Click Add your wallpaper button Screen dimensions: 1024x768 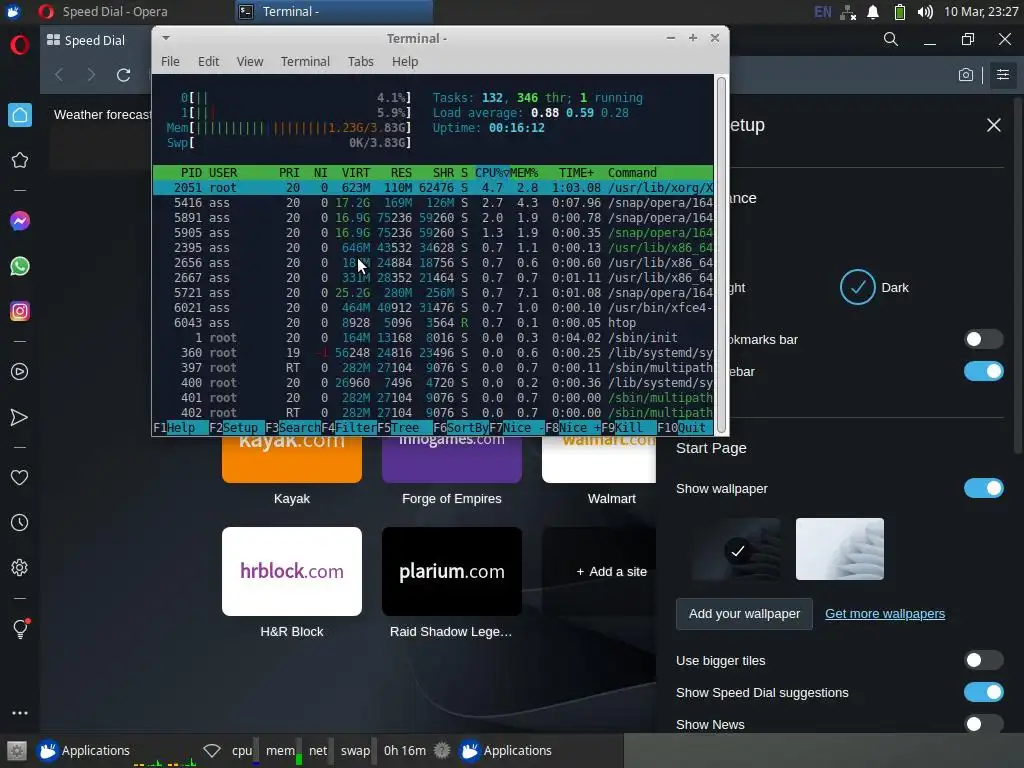(x=744, y=614)
